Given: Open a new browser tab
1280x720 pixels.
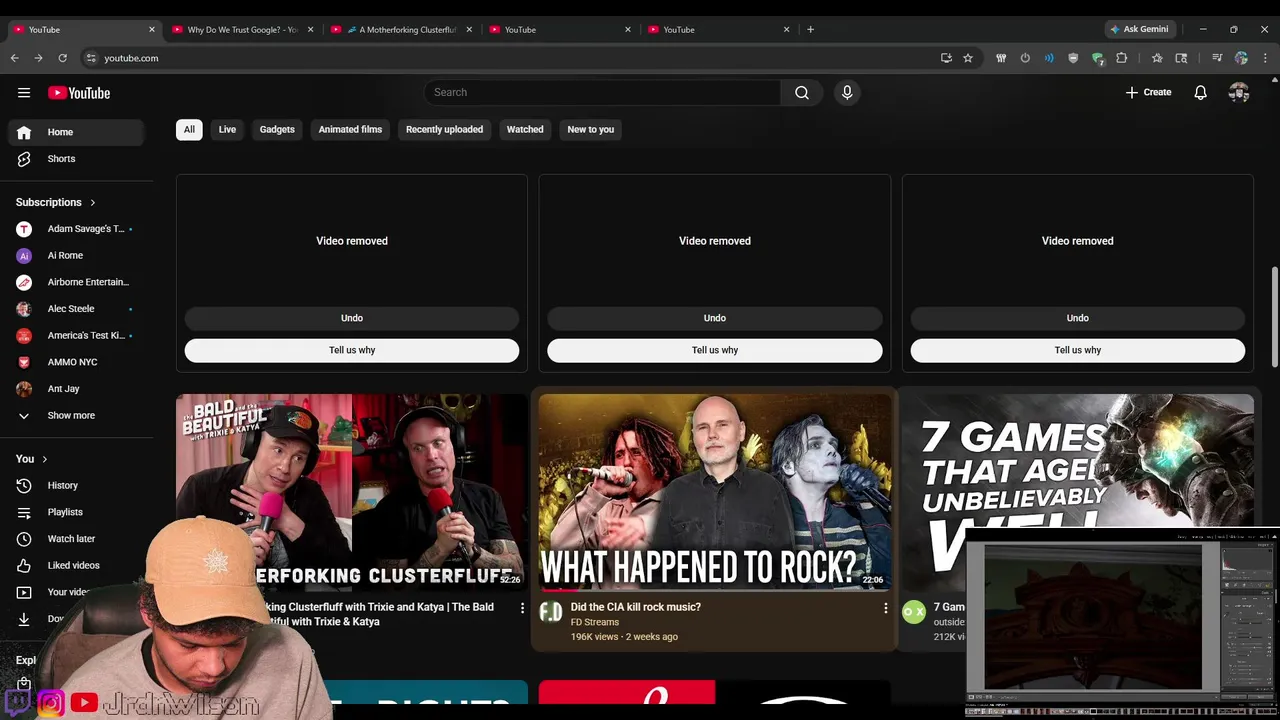Looking at the screenshot, I should tap(810, 30).
